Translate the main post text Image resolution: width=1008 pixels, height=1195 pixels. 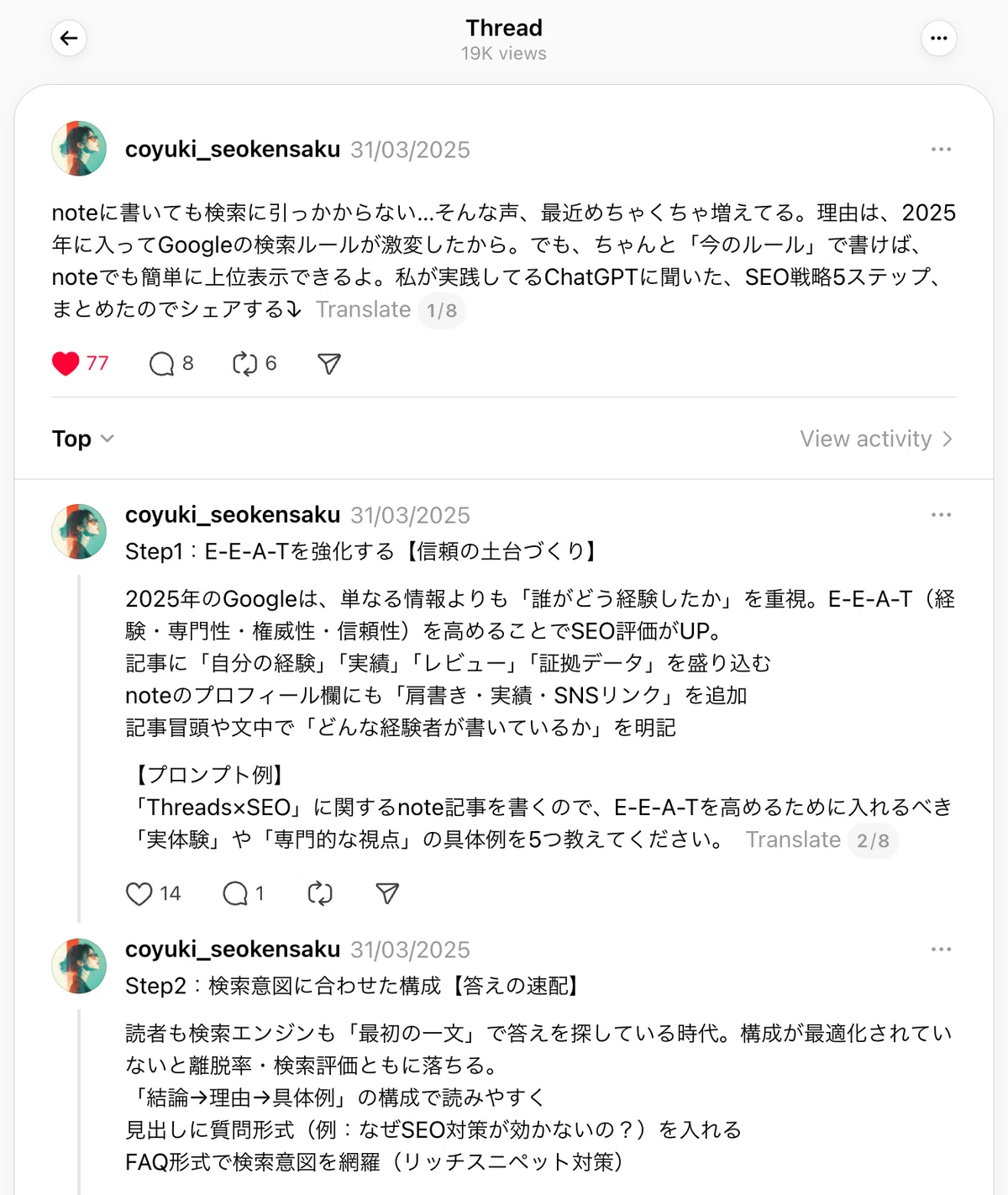pyautogui.click(x=363, y=310)
